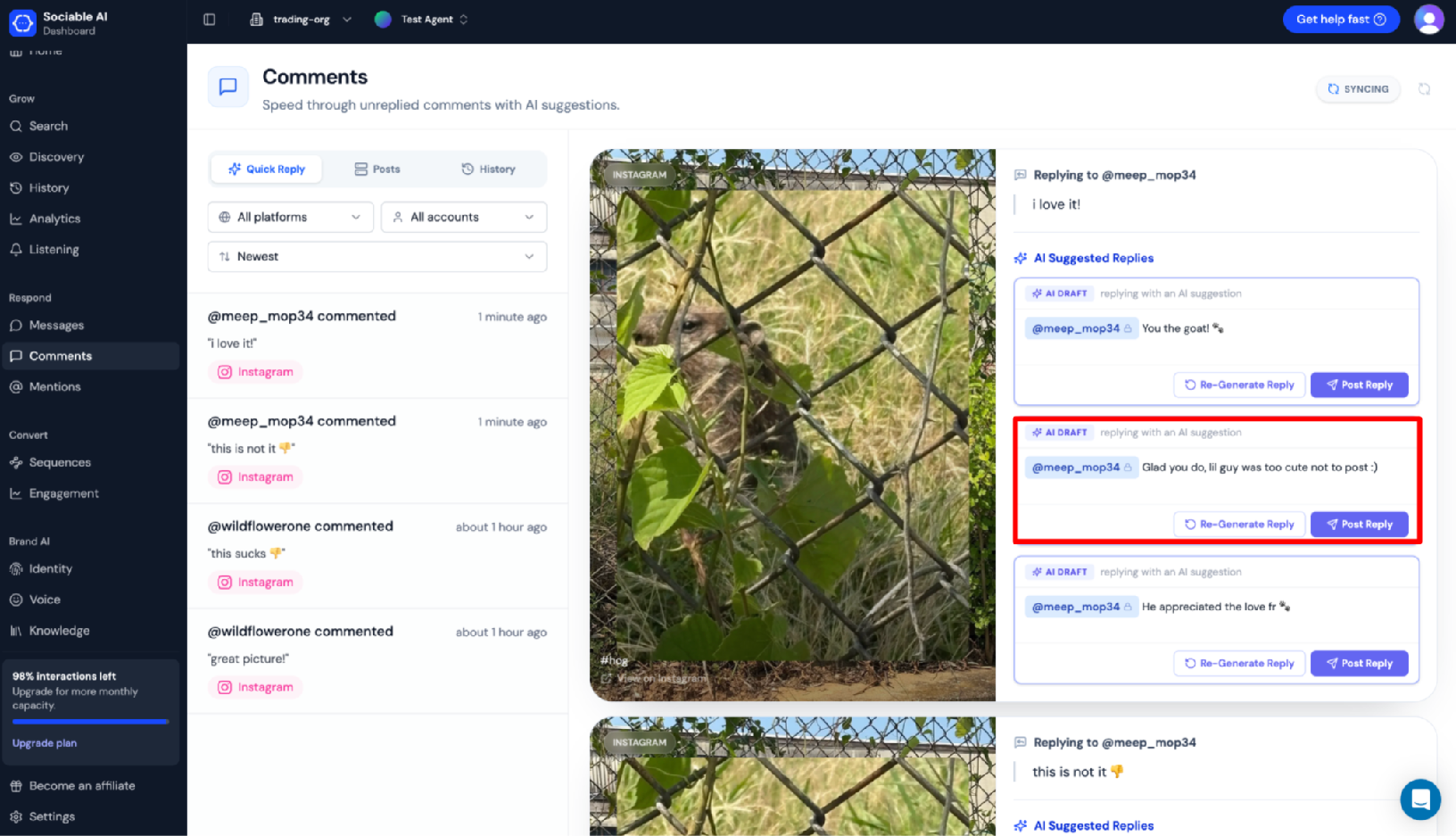
Task: Re-Generate the "Glad you do" reply
Action: (1239, 524)
